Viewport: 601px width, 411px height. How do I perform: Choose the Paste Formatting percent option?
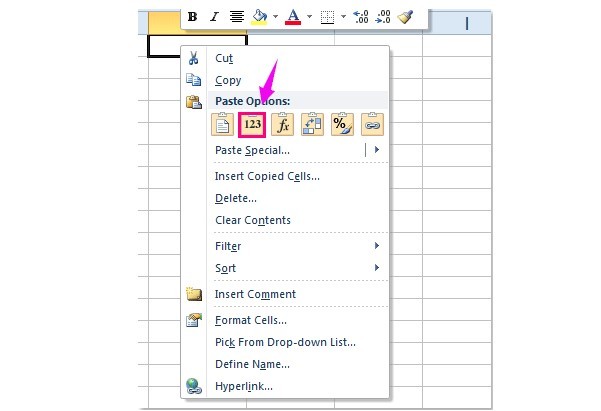point(342,124)
